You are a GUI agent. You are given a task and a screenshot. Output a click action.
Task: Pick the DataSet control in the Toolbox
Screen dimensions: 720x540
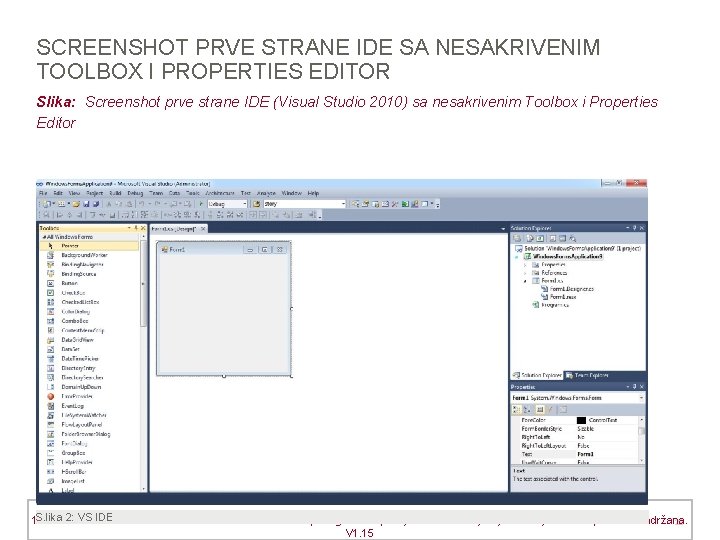coord(89,349)
